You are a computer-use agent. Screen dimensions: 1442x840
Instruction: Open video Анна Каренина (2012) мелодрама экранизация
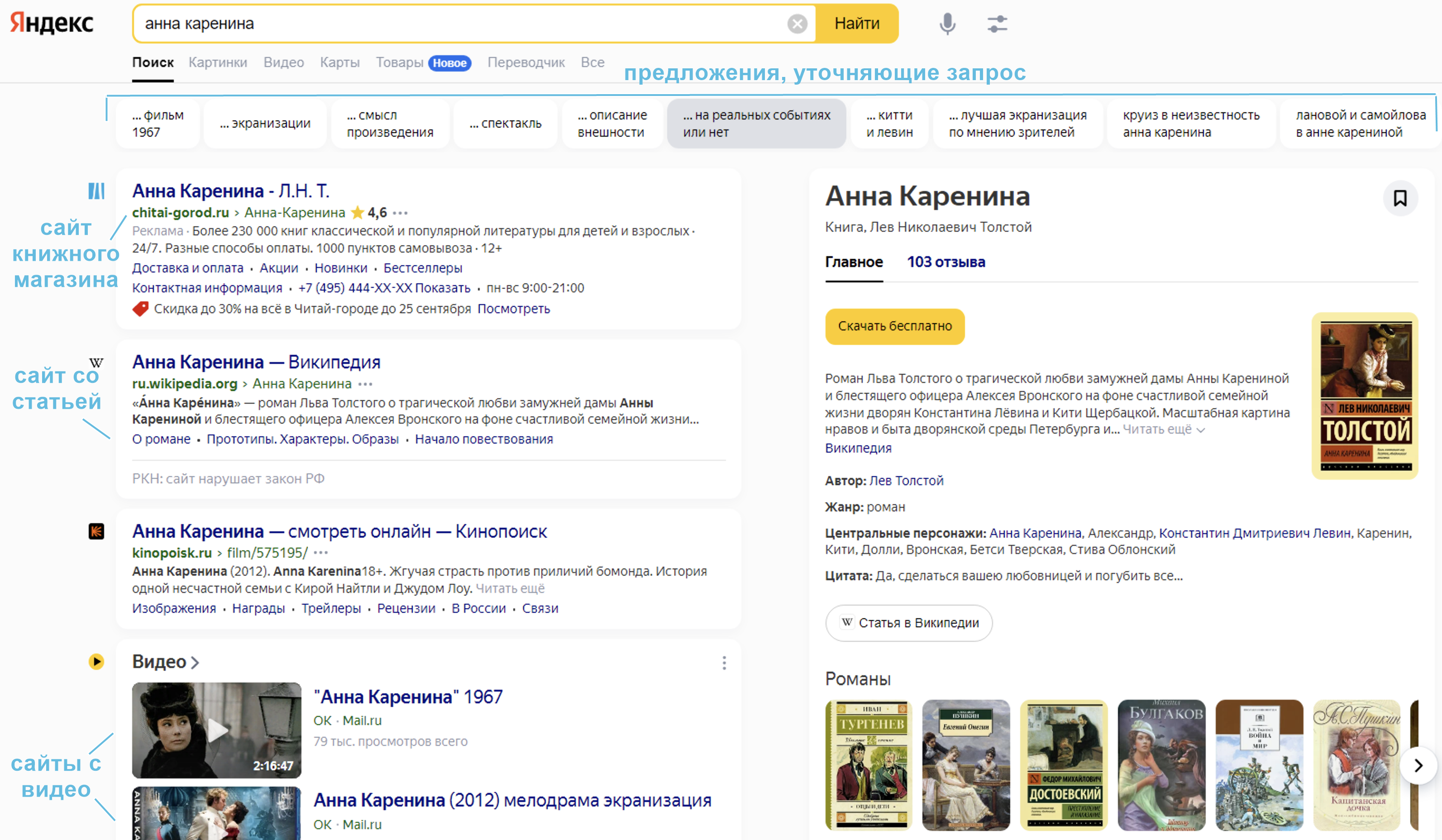(x=512, y=801)
